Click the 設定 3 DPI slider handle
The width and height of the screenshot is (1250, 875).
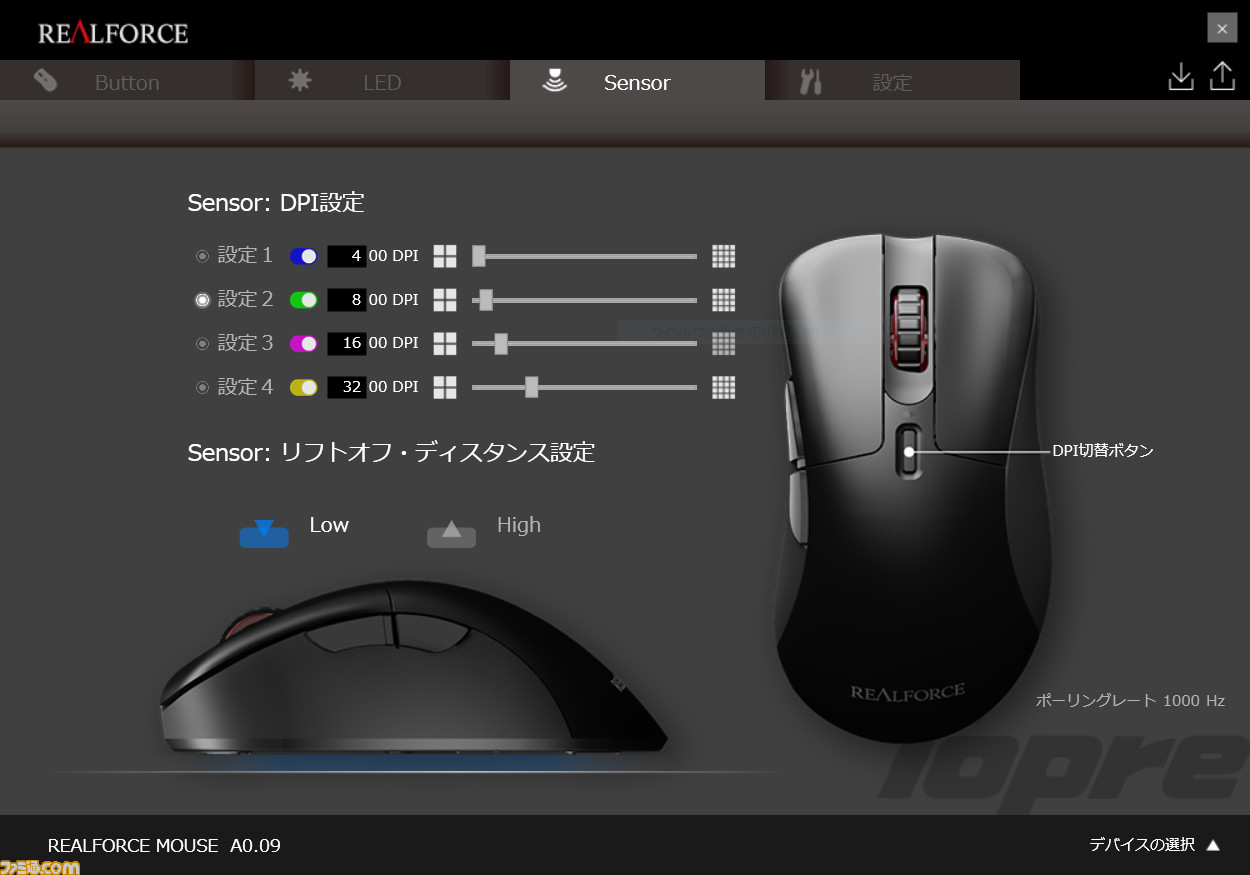click(501, 343)
